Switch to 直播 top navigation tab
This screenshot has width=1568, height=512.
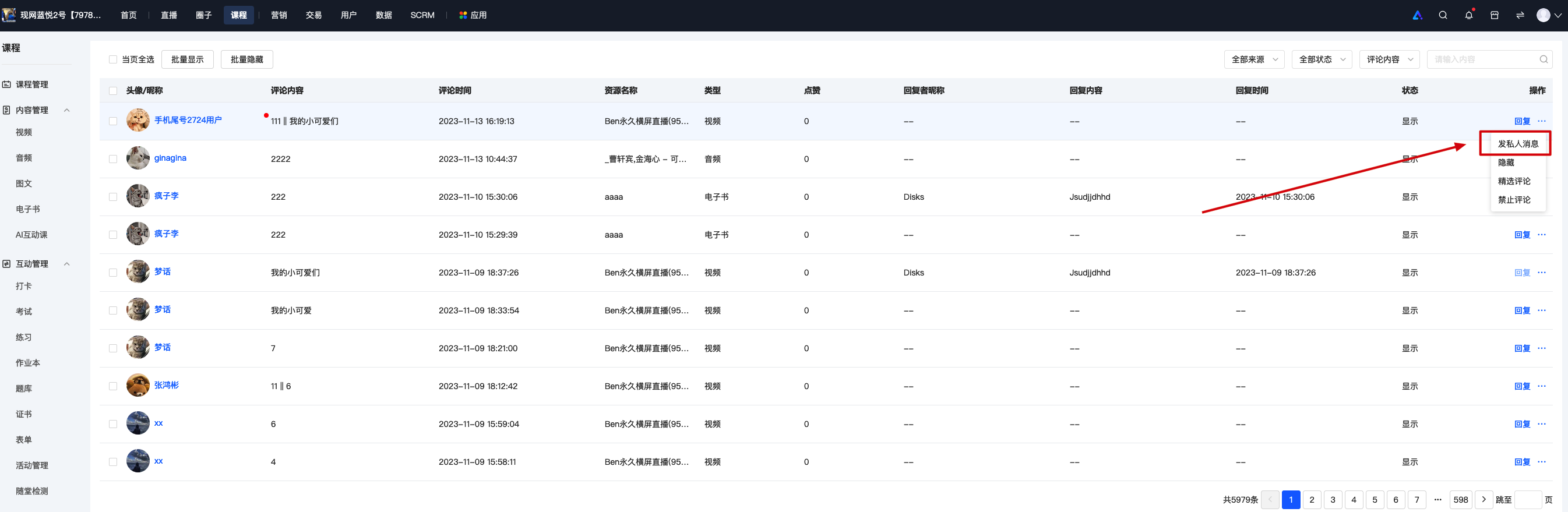pos(168,15)
